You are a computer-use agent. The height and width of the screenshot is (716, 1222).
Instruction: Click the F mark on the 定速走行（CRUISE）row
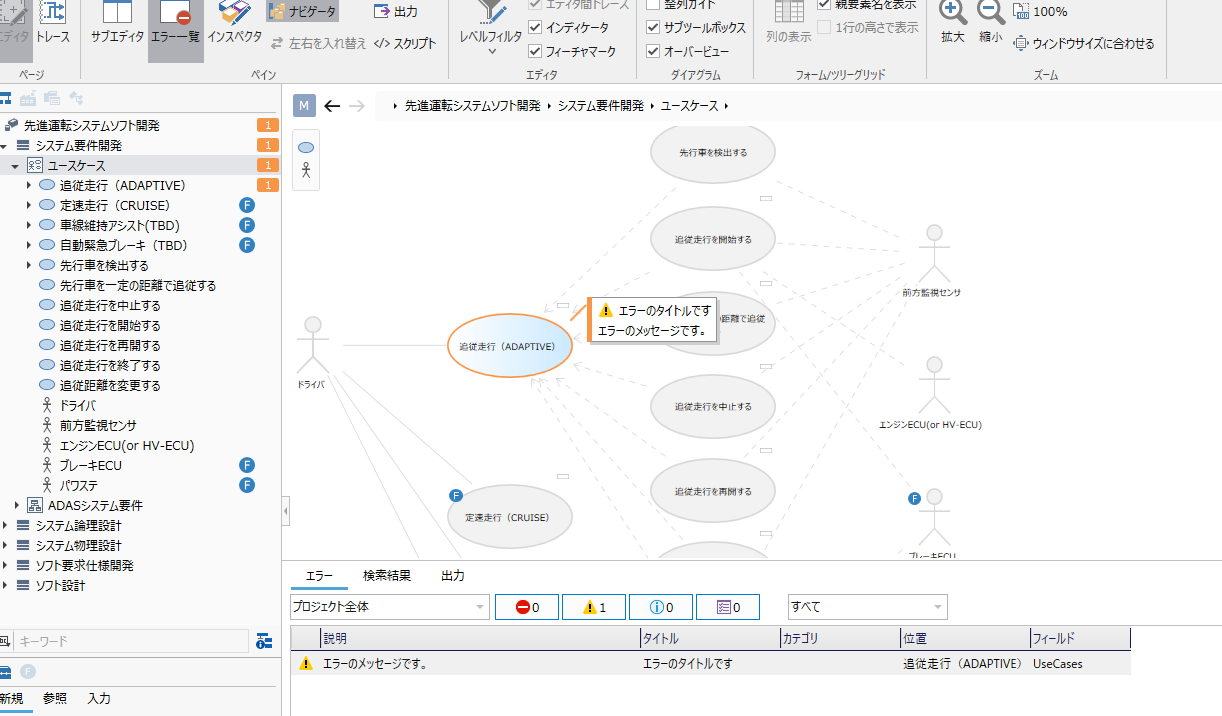[x=247, y=205]
